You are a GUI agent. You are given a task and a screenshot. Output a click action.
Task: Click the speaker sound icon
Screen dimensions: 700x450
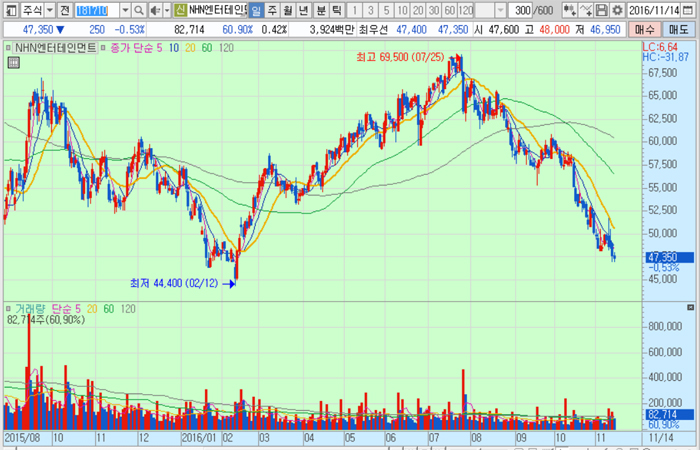tap(153, 10)
